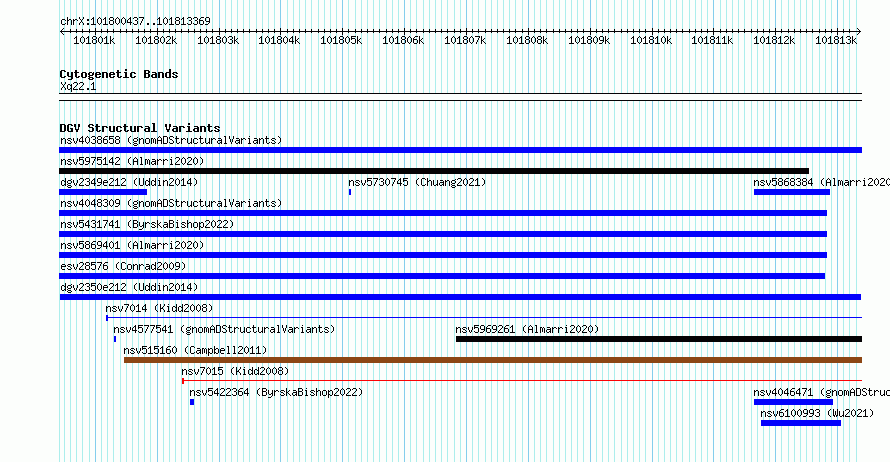Click the nsv5730745 Chuang2021 label

tap(417, 182)
